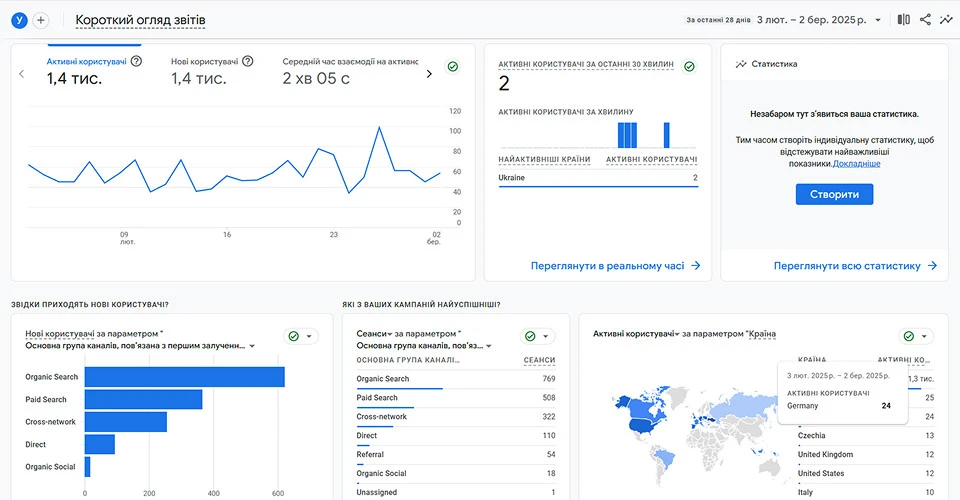The height and width of the screenshot is (500, 960).
Task: Click the per-minute active users bar chart
Action: (x=598, y=135)
